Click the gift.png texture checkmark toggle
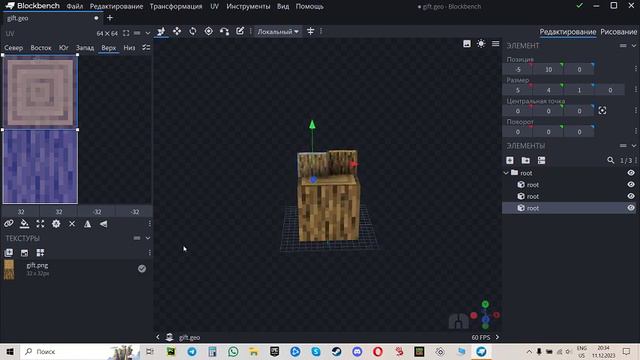 [142, 269]
